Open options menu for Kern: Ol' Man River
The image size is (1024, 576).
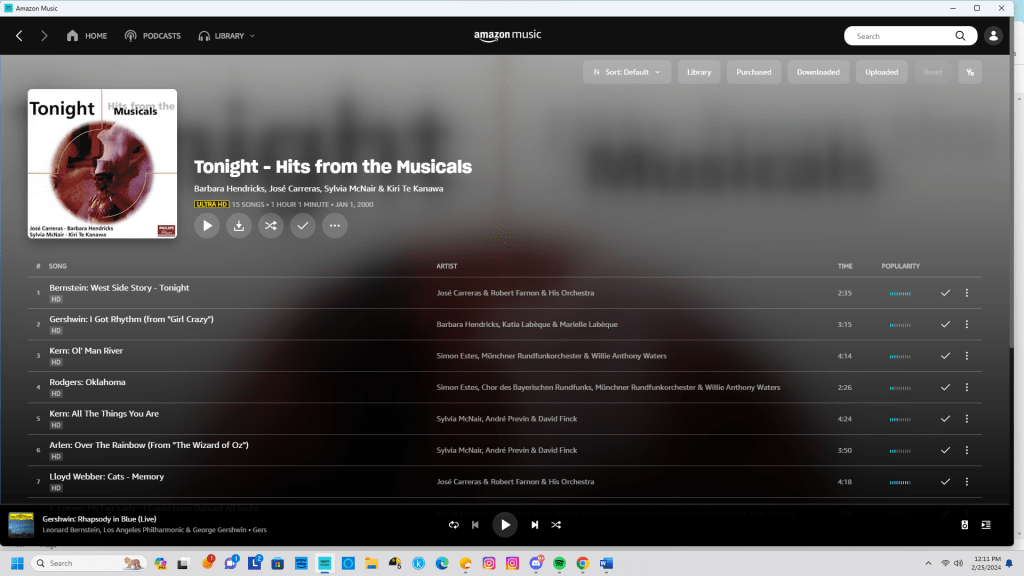coord(966,356)
